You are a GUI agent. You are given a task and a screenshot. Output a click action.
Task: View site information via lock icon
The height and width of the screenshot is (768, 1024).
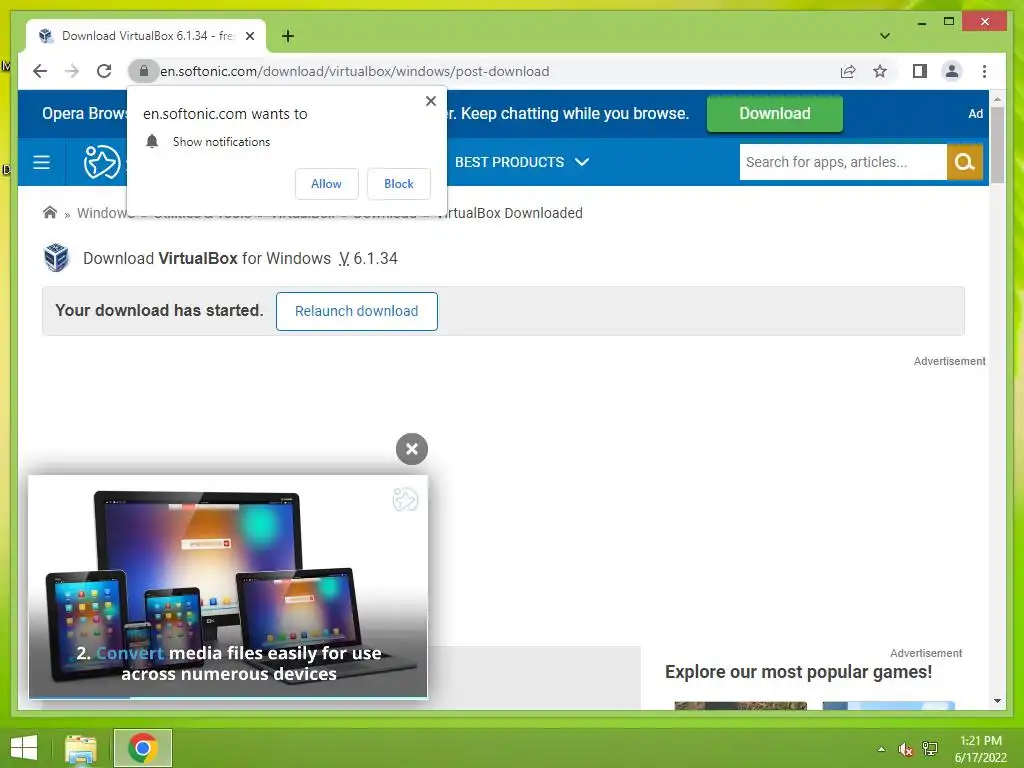click(144, 71)
